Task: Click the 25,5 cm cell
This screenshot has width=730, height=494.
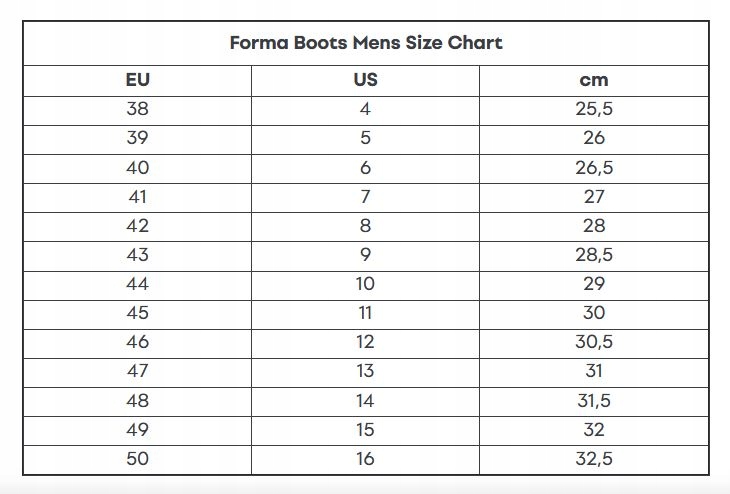Action: click(x=593, y=110)
